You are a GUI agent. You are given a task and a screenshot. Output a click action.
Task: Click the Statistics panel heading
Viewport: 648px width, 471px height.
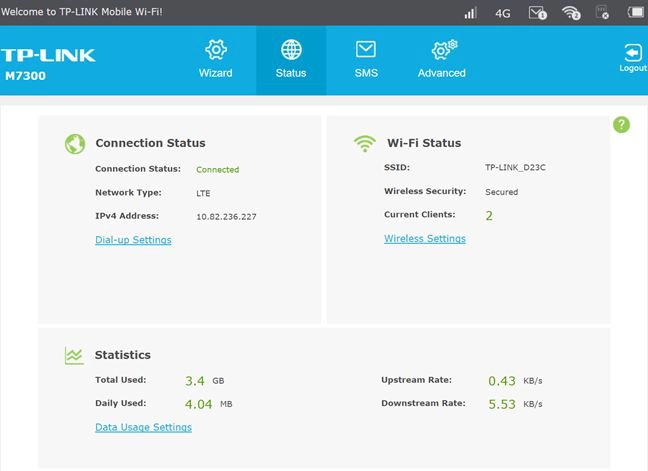click(x=123, y=355)
